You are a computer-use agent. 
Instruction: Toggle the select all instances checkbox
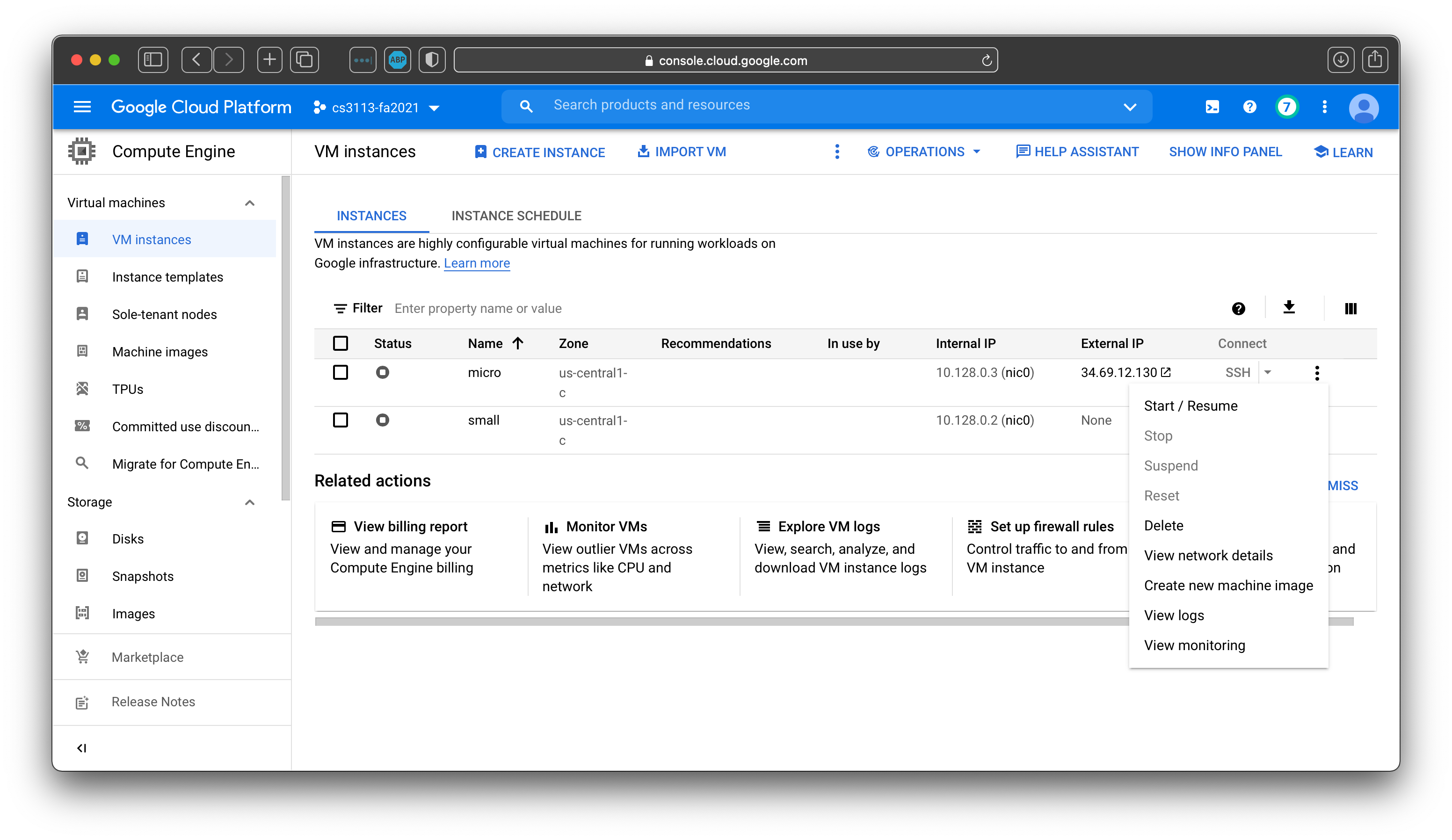[341, 343]
